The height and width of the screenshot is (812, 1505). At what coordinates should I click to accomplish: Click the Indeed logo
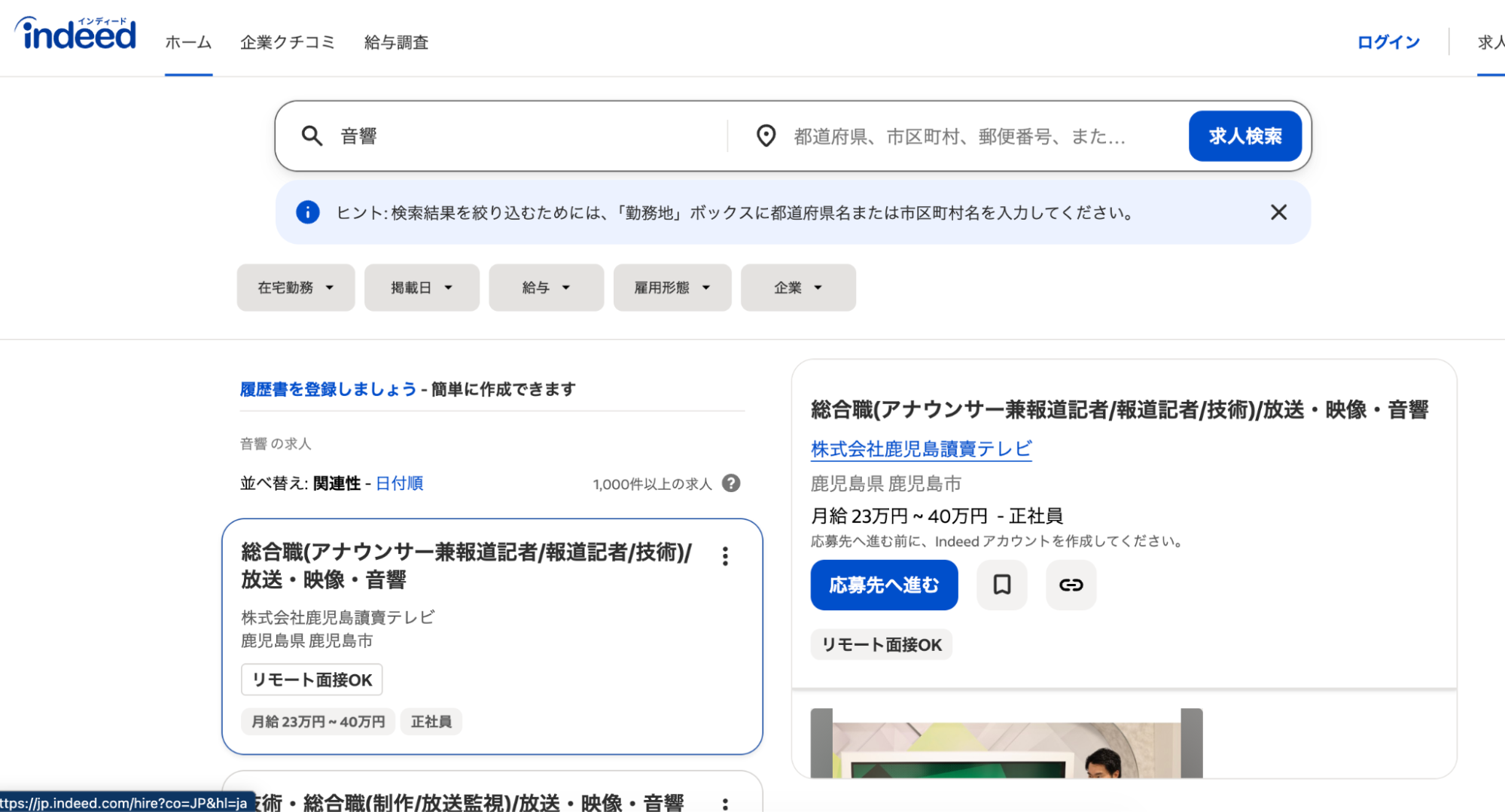(x=76, y=34)
